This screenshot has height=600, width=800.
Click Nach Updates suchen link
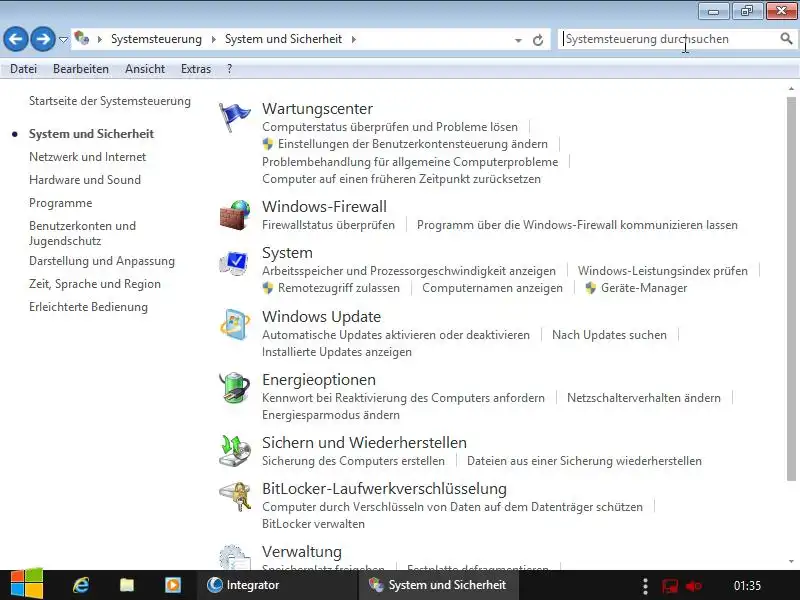click(609, 335)
